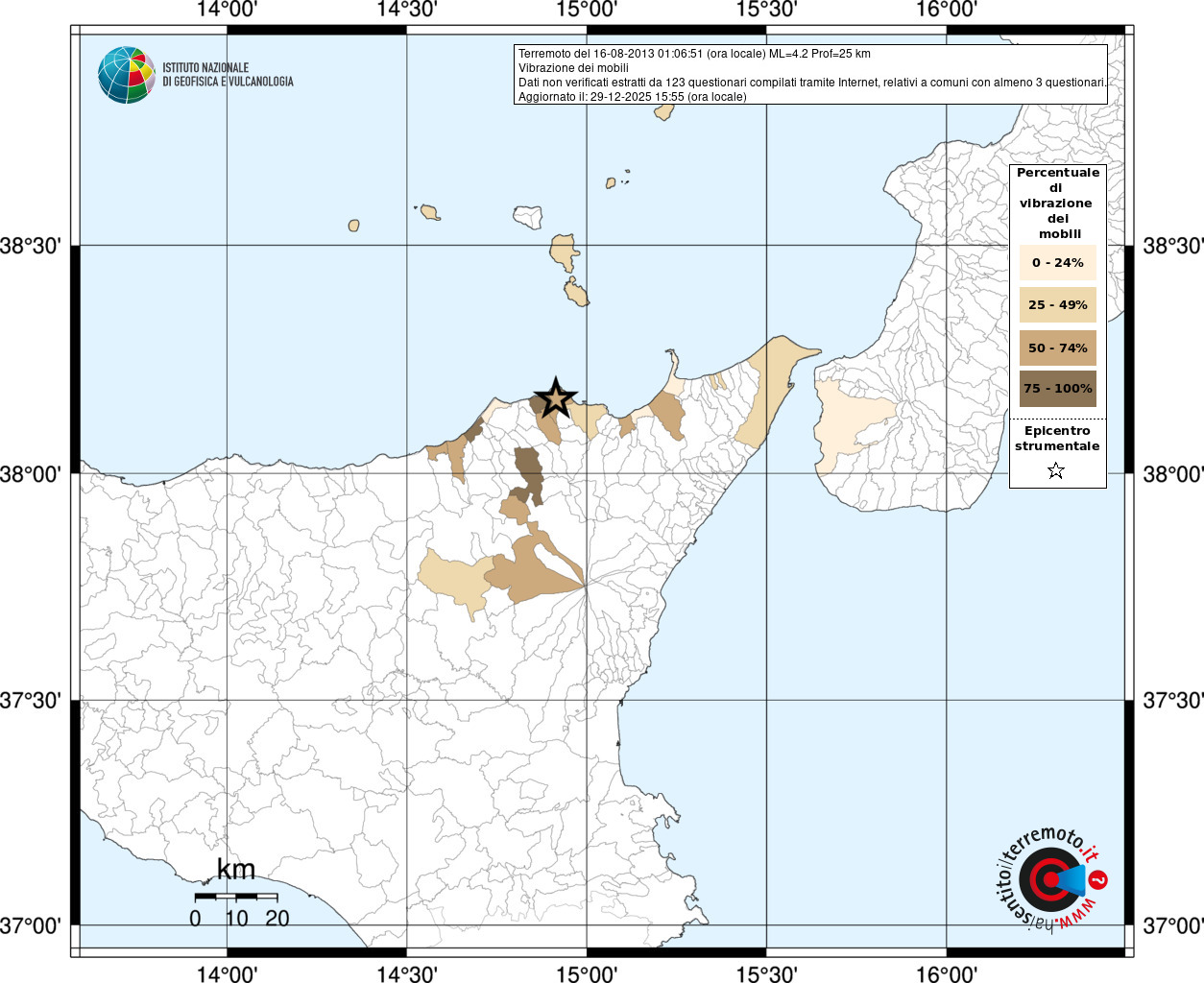1204x983 pixels.
Task: Click the INGV globe logo
Action: coord(127,75)
